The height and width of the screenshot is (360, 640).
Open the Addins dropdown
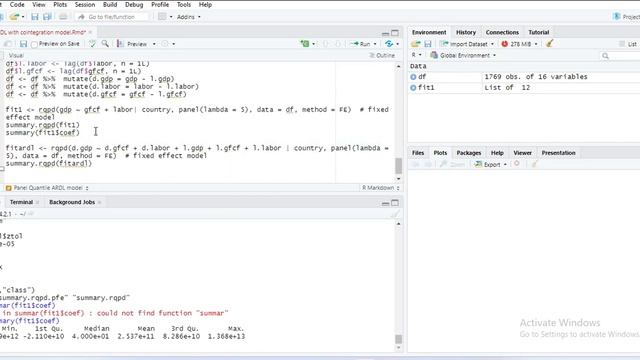click(x=189, y=17)
